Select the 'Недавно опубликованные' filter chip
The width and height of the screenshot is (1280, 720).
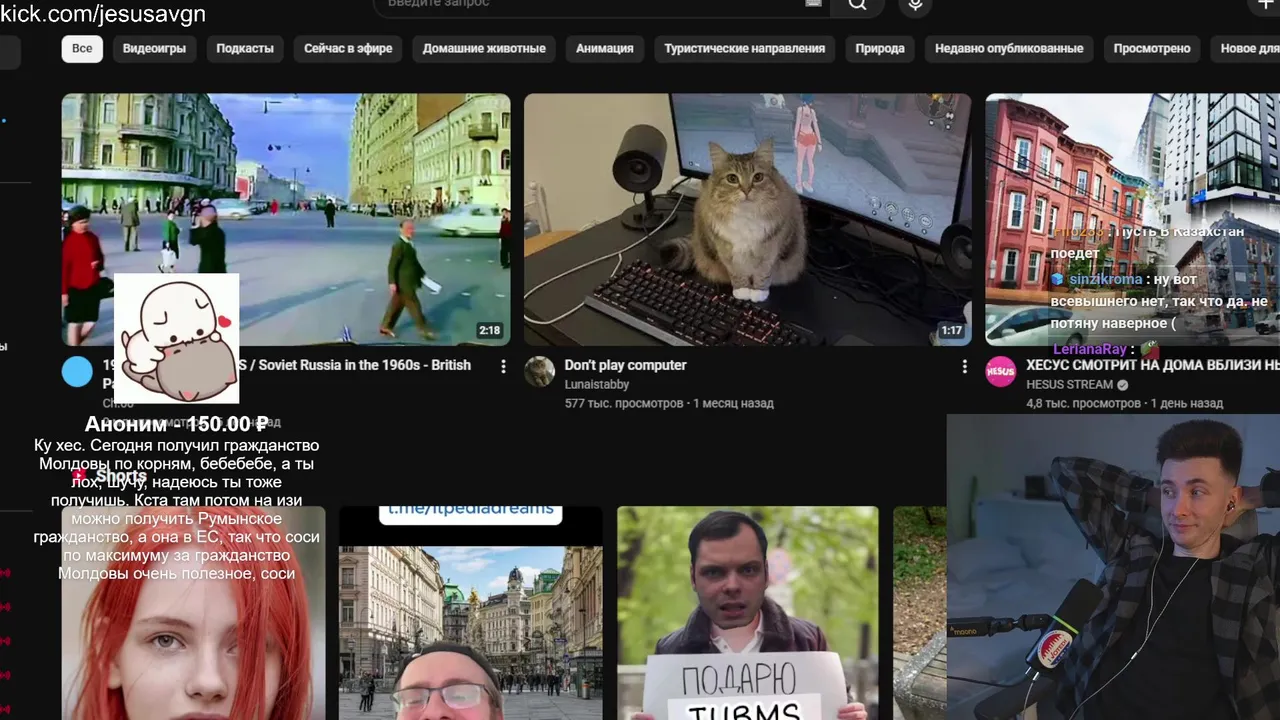[x=1009, y=49]
